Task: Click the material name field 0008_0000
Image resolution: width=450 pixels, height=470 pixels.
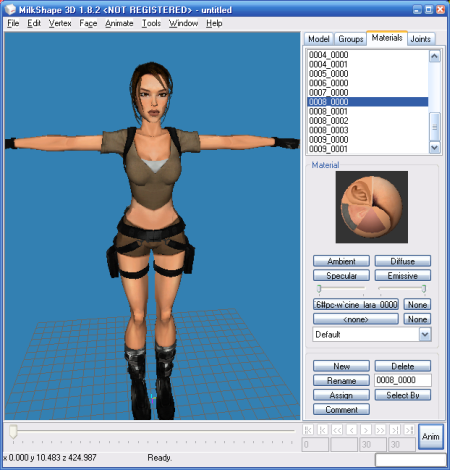Action: [x=403, y=380]
